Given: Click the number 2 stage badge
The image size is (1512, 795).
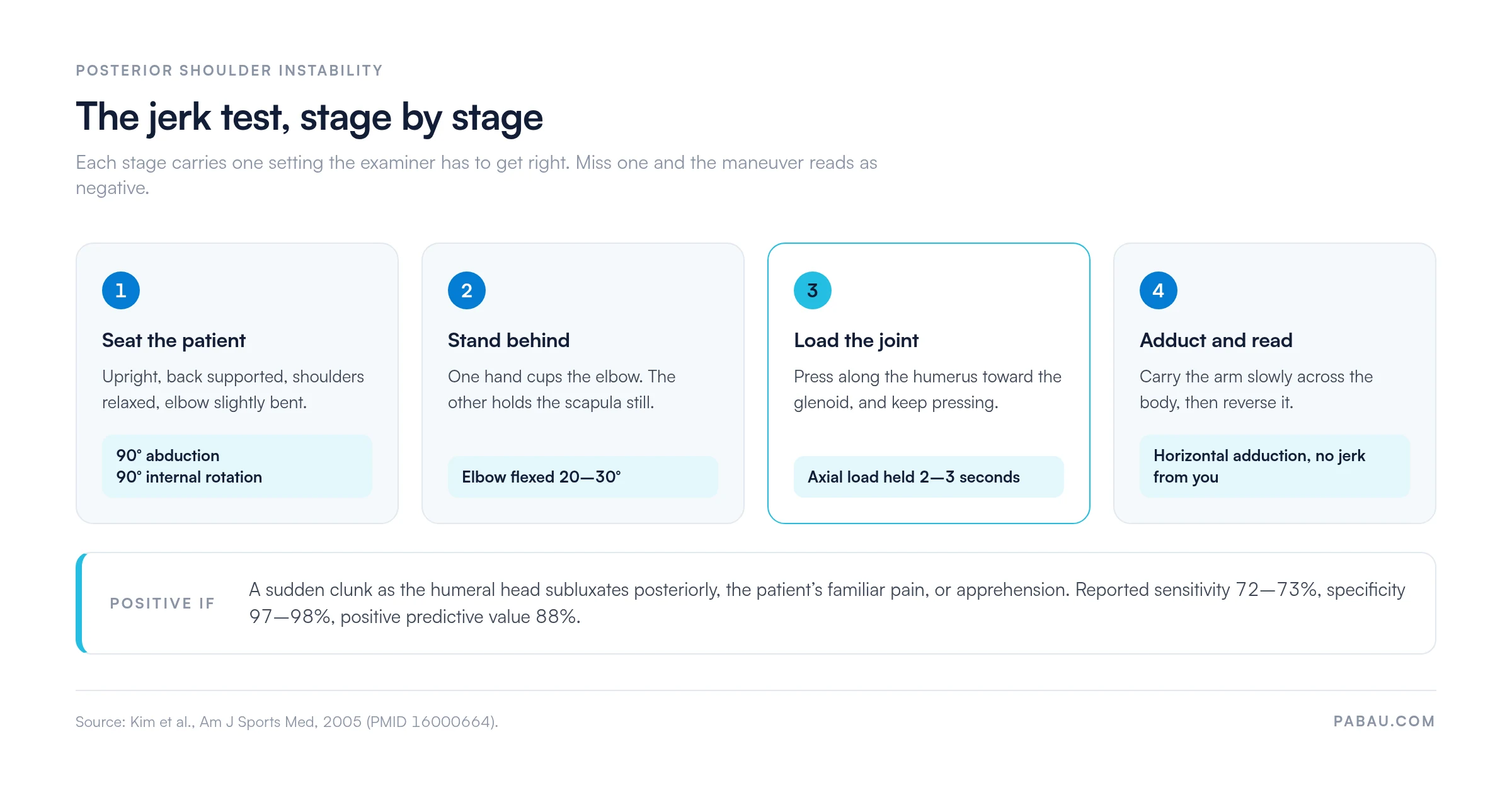Looking at the screenshot, I should pyautogui.click(x=466, y=290).
